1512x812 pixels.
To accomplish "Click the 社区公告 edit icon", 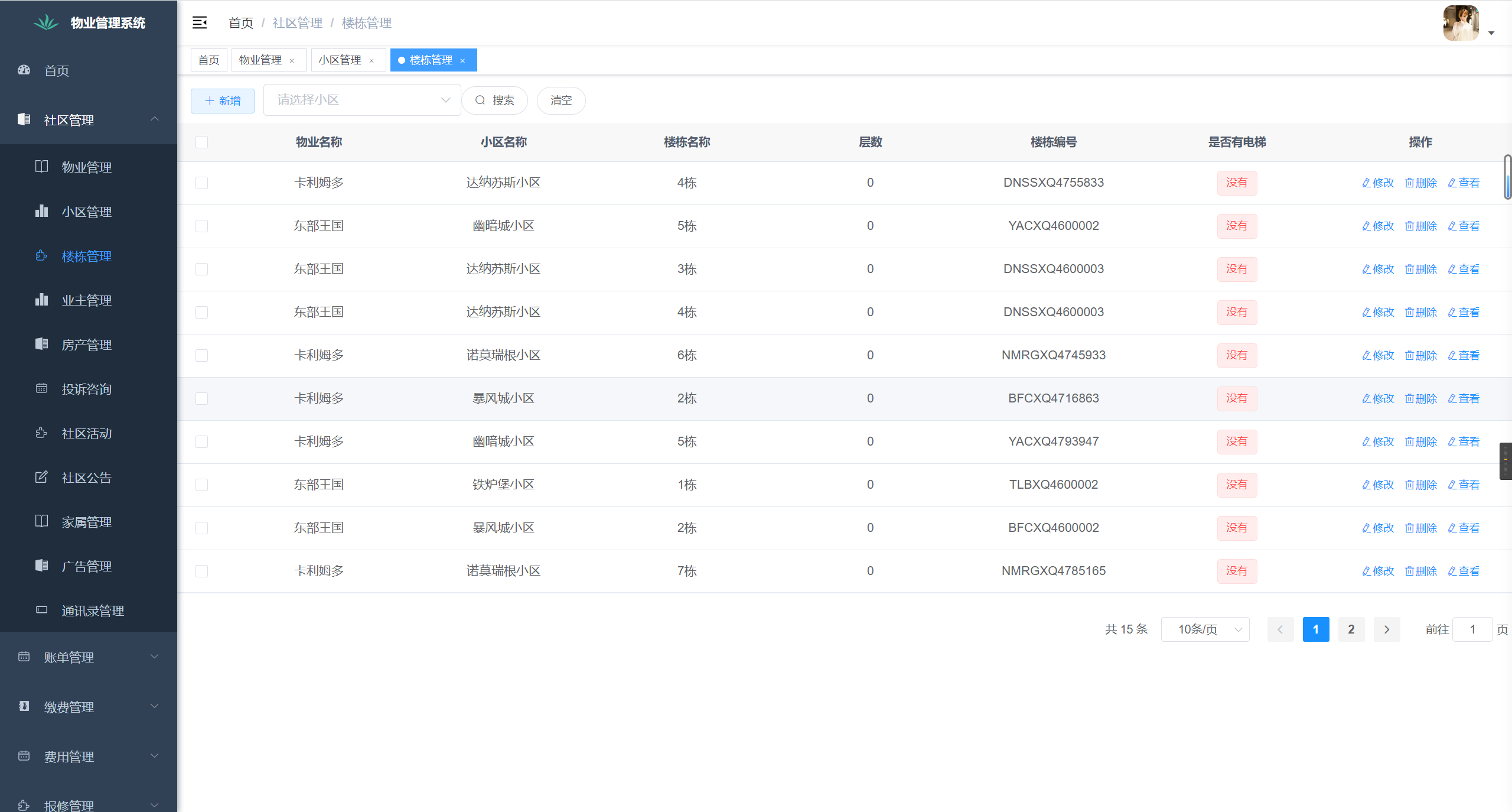I will pos(41,476).
